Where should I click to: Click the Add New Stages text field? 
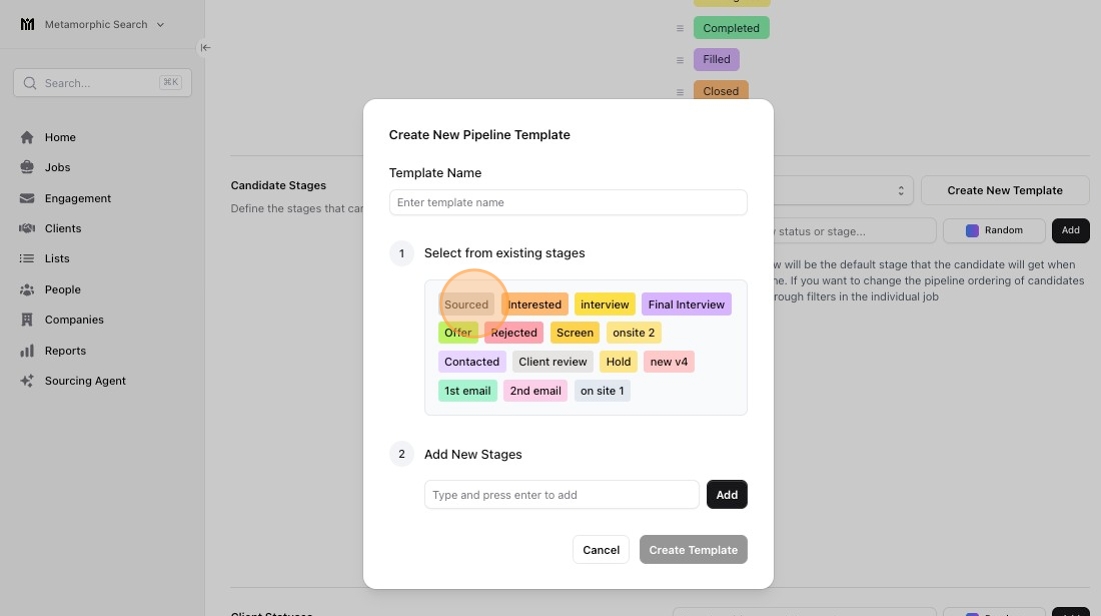point(561,495)
